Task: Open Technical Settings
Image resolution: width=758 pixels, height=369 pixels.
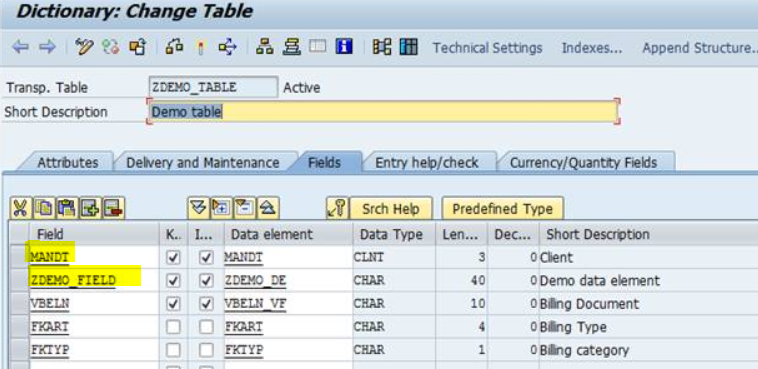Action: pyautogui.click(x=487, y=48)
